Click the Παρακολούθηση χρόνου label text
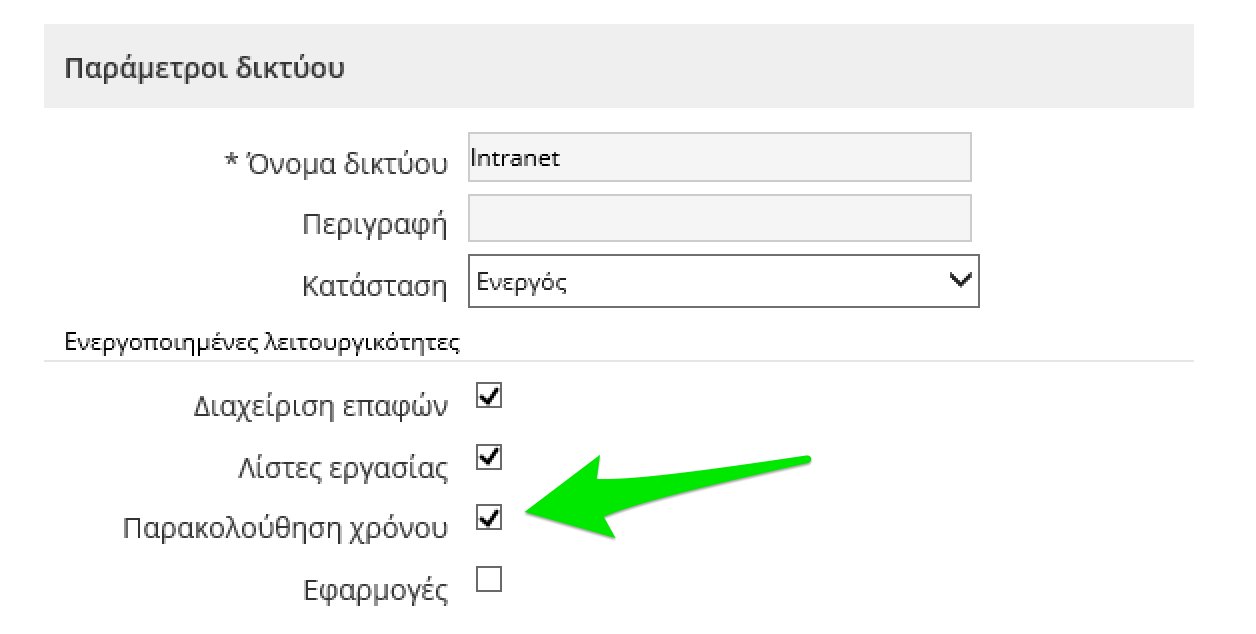 pyautogui.click(x=285, y=527)
